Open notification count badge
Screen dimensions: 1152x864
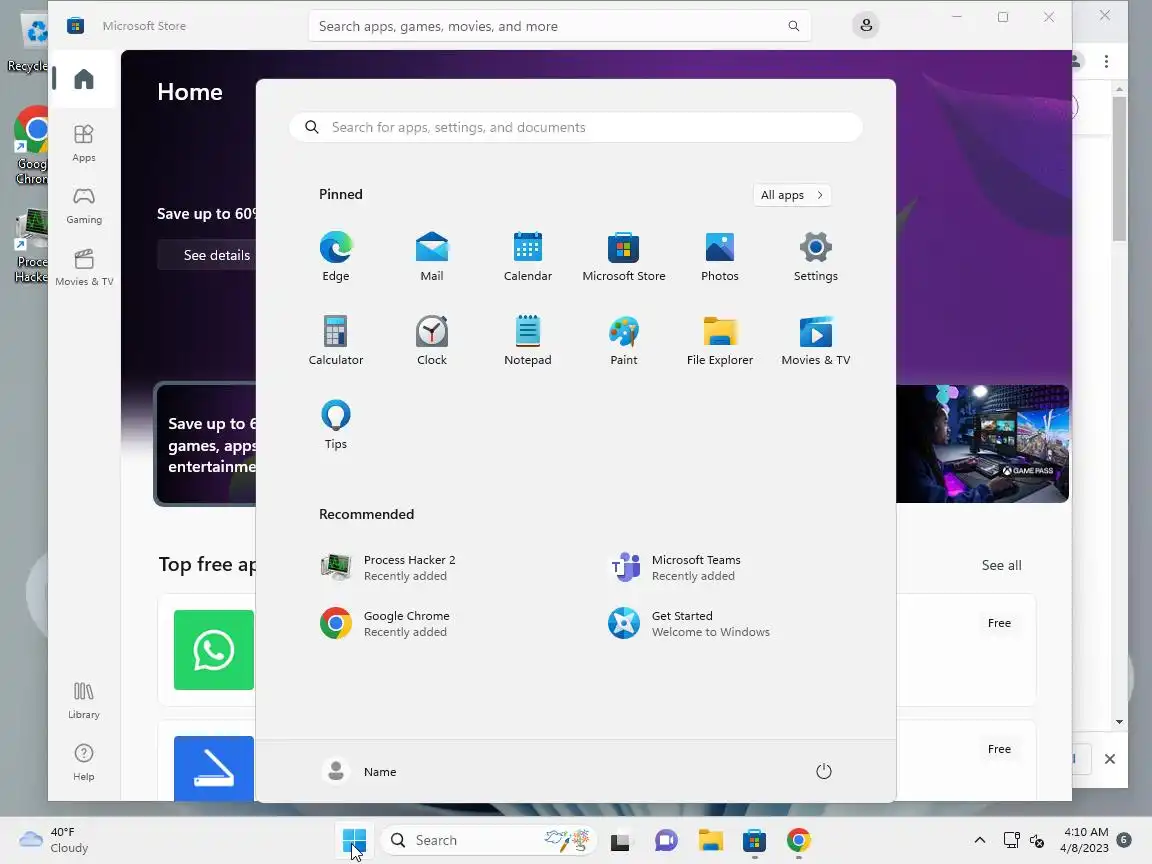point(1124,840)
